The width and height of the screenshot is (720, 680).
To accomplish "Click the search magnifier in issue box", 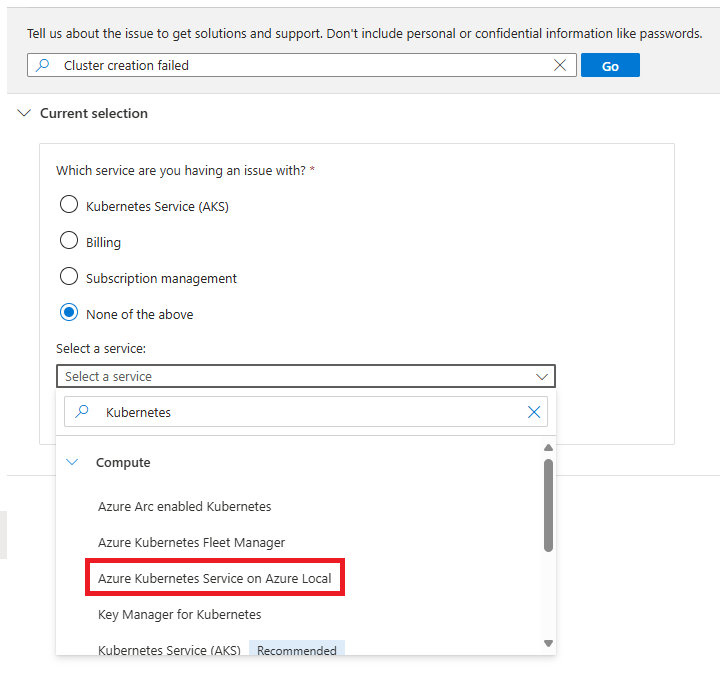I will coord(43,65).
